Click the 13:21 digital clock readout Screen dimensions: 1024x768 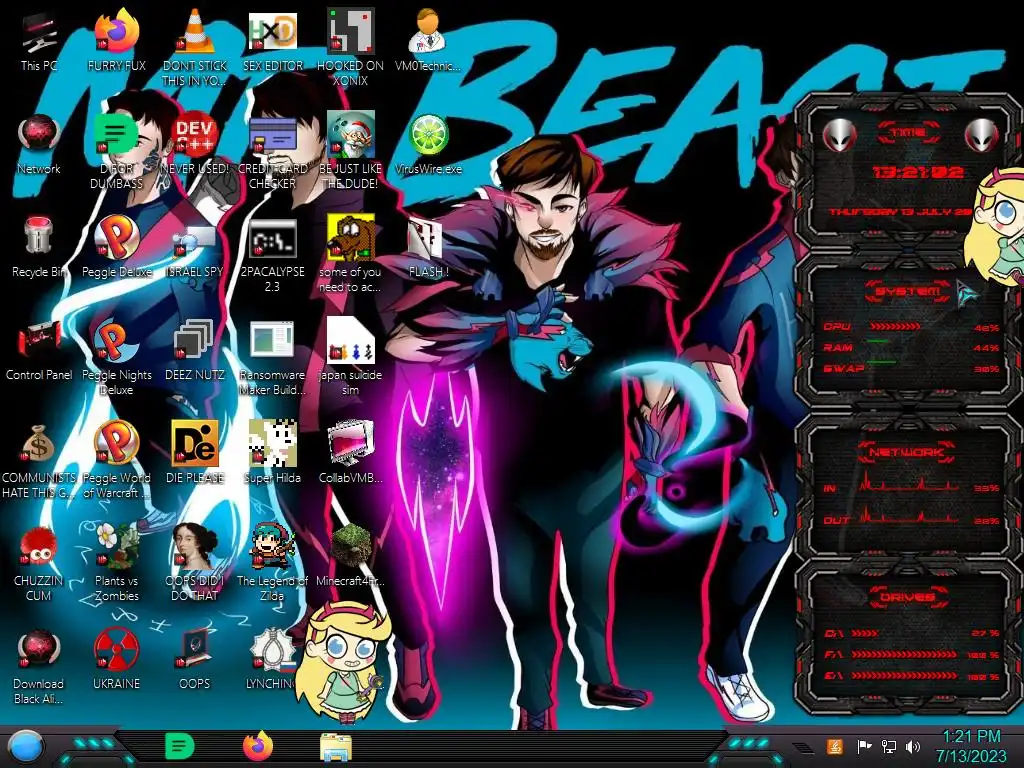point(918,172)
